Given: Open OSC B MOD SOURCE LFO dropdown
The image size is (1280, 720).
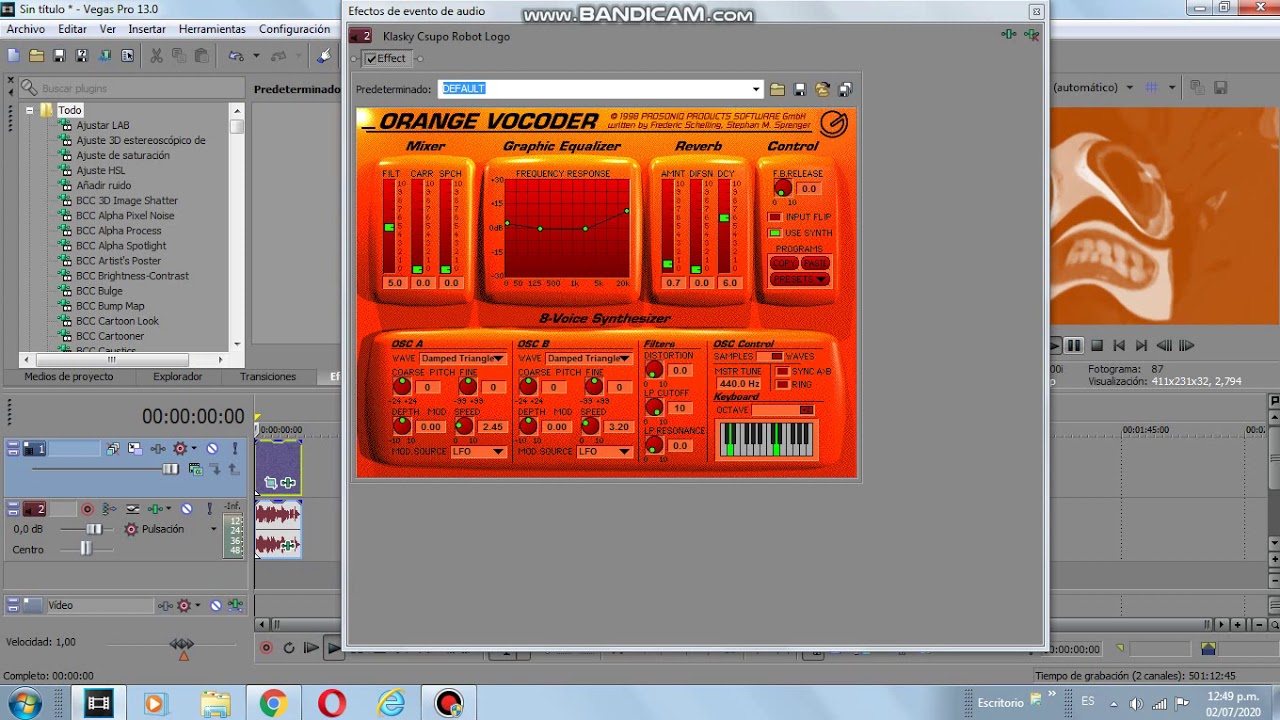Looking at the screenshot, I should (604, 452).
